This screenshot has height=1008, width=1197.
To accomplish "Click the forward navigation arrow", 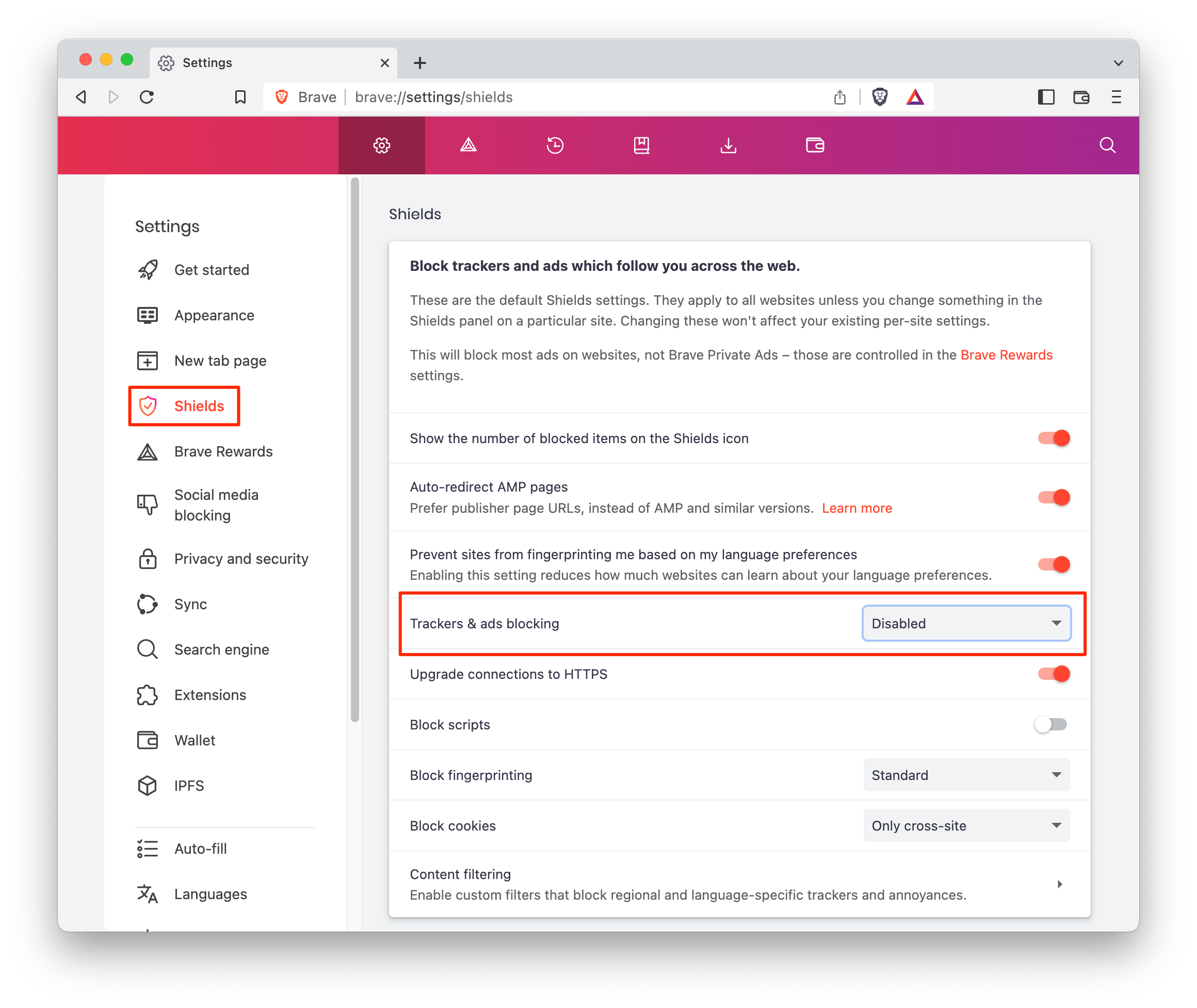I will (x=114, y=97).
